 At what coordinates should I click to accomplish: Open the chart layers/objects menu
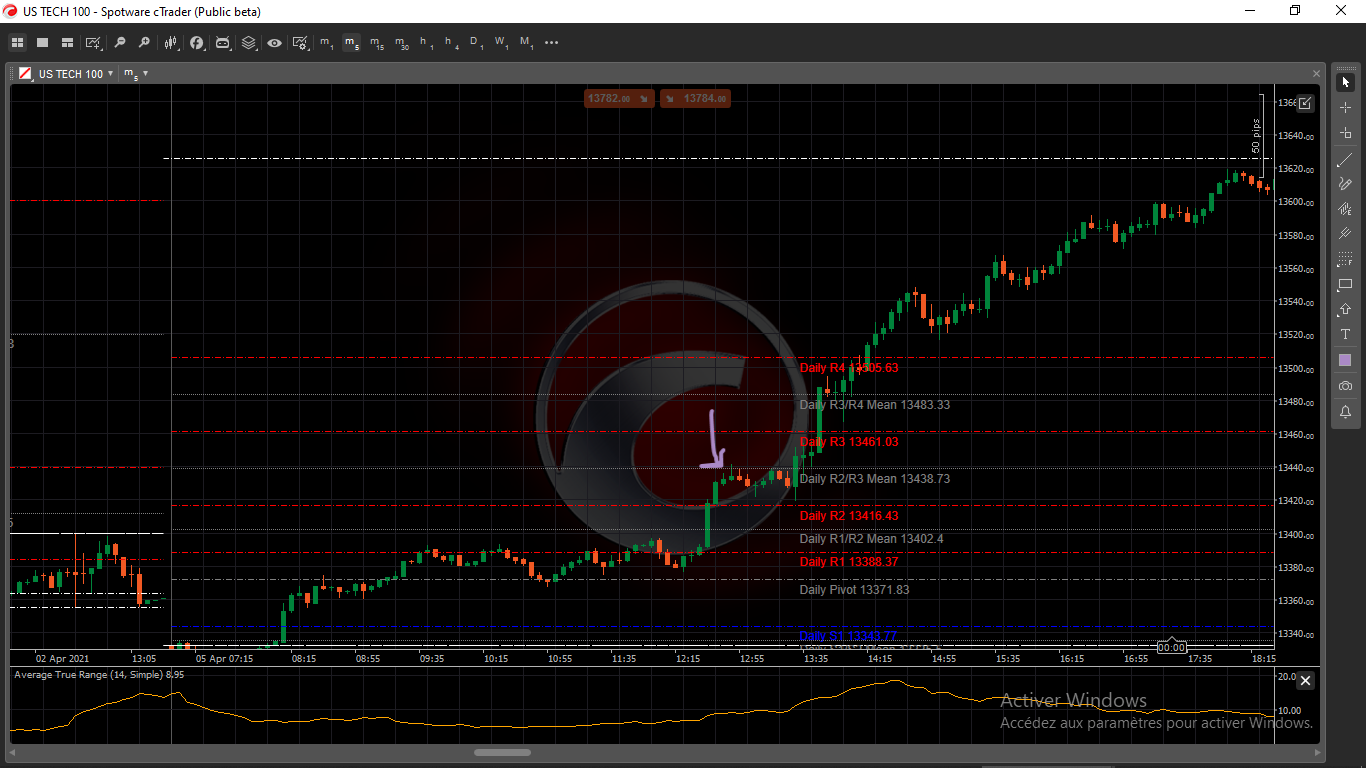249,43
